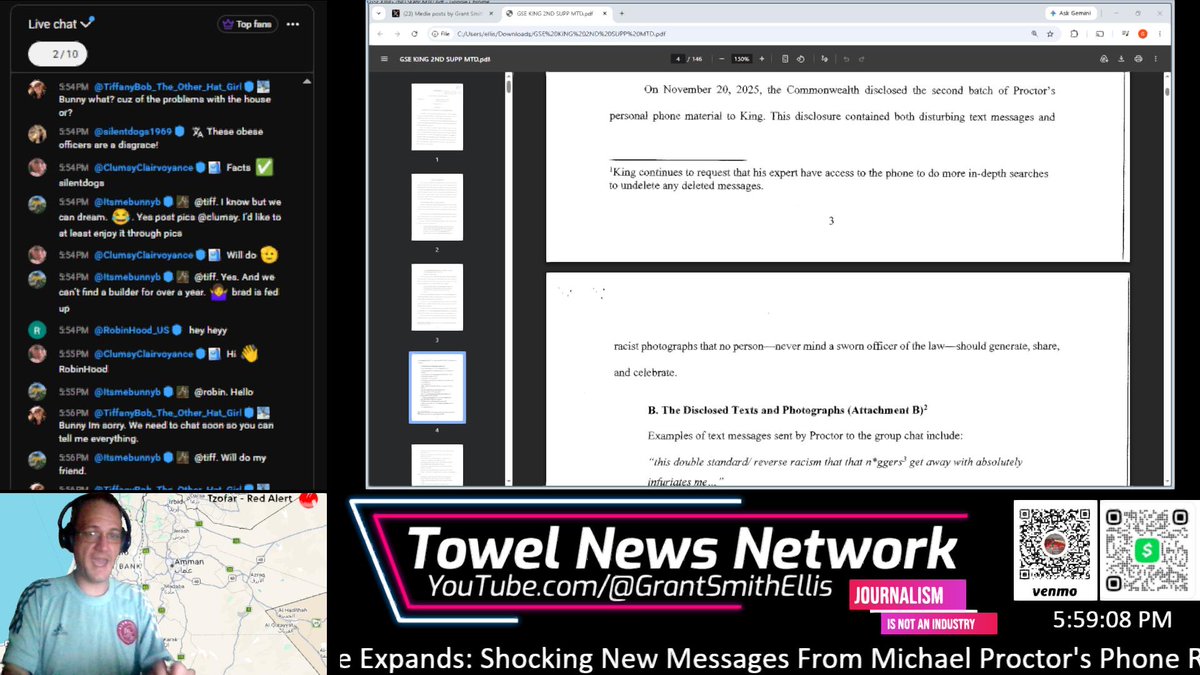Click translate icon on silentdogs1969 message

pos(198,131)
